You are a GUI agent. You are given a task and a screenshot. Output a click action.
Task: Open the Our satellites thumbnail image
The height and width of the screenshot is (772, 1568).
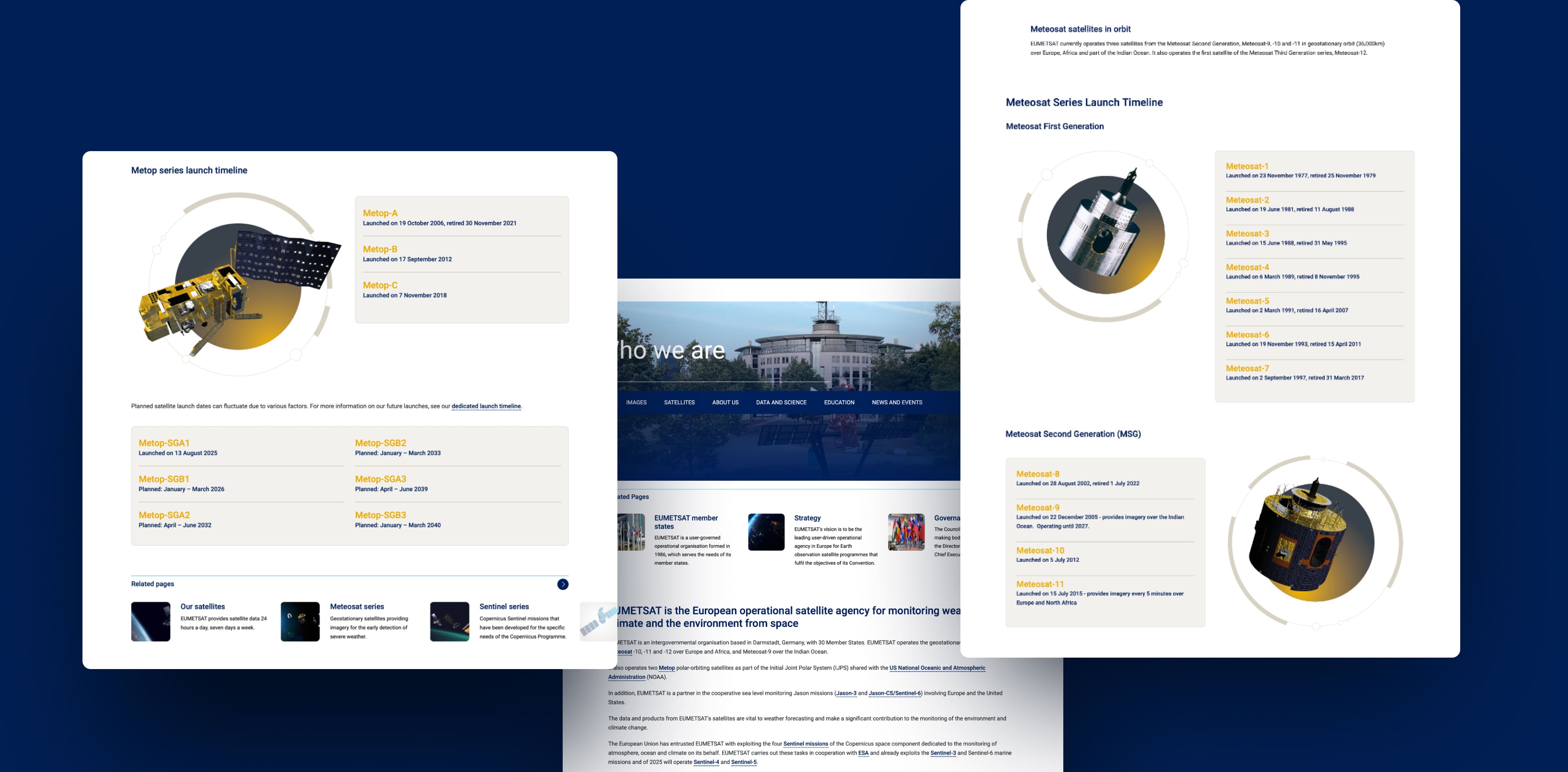[x=150, y=622]
